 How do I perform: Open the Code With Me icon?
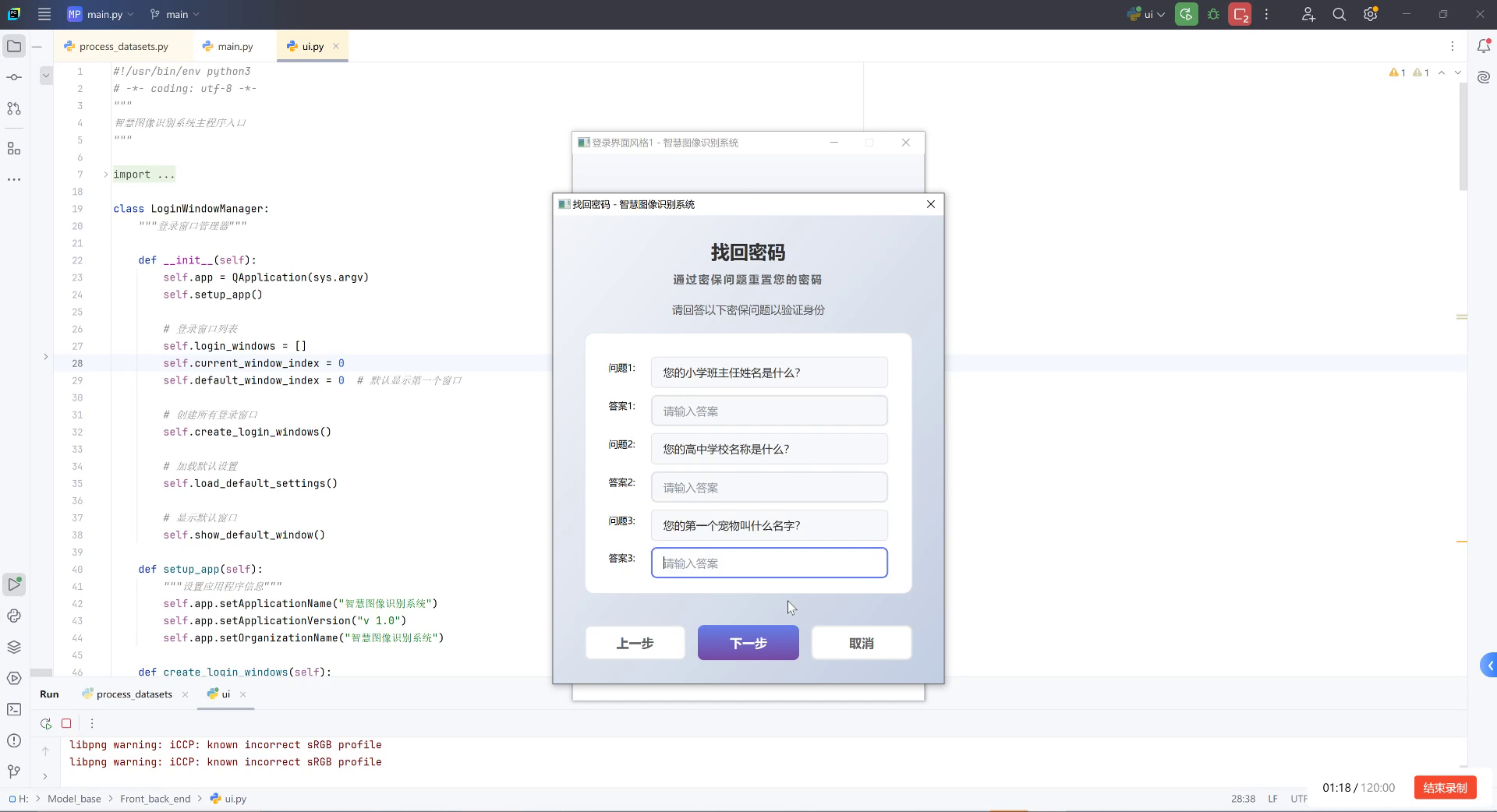click(1308, 14)
